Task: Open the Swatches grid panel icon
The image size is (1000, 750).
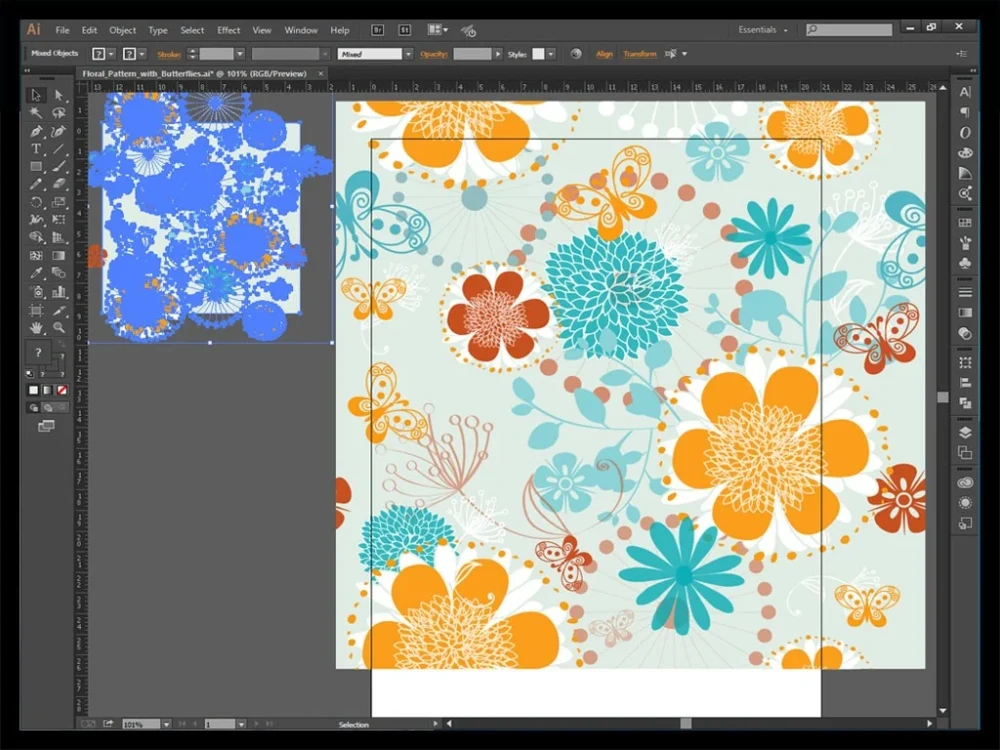Action: 965,223
